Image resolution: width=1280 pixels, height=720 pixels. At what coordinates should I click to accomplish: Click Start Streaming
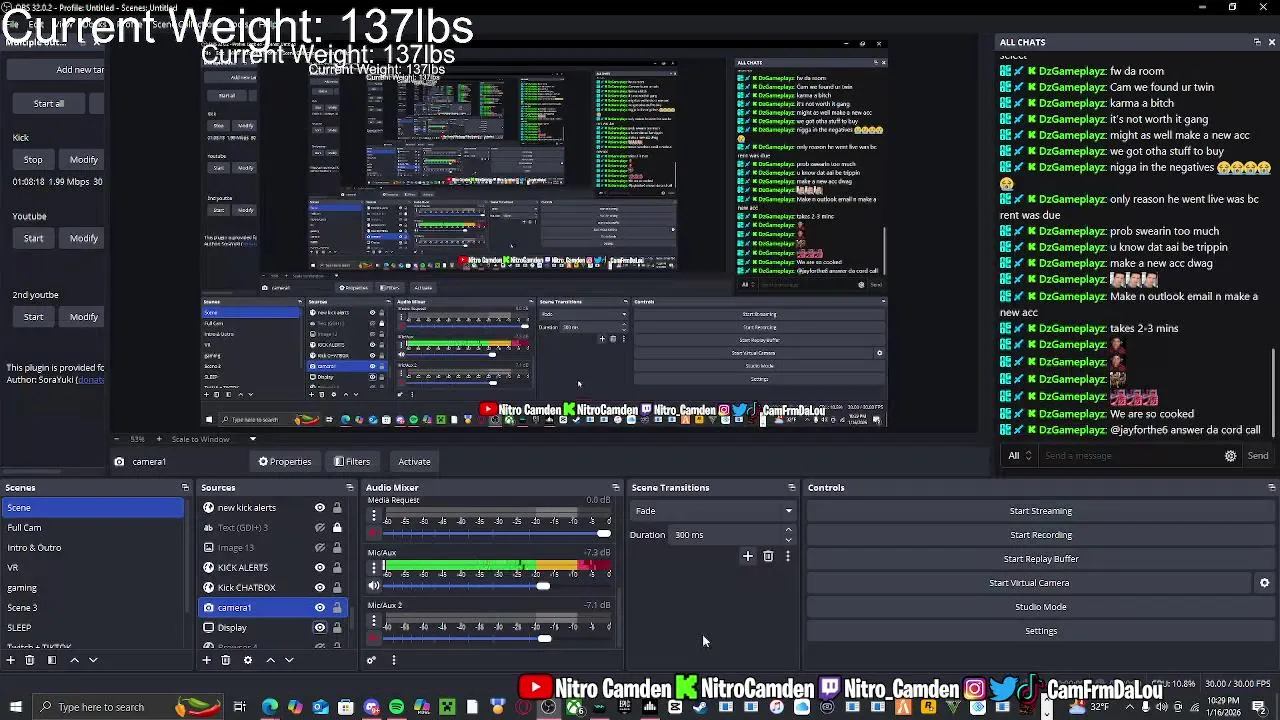tap(1040, 511)
